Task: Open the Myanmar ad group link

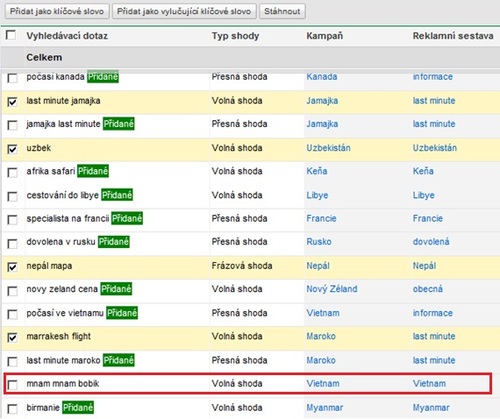Action: pos(431,408)
